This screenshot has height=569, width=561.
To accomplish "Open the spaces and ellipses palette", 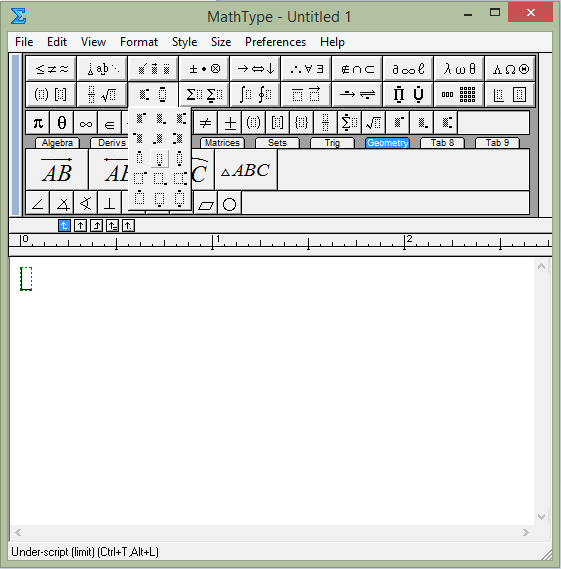I will tap(102, 69).
